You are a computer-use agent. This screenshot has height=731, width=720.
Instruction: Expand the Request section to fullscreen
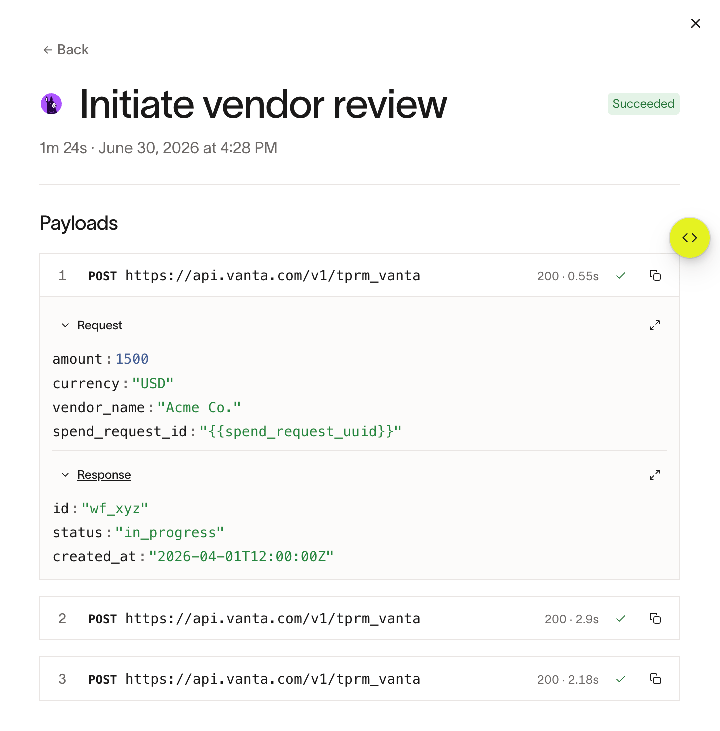tap(655, 325)
